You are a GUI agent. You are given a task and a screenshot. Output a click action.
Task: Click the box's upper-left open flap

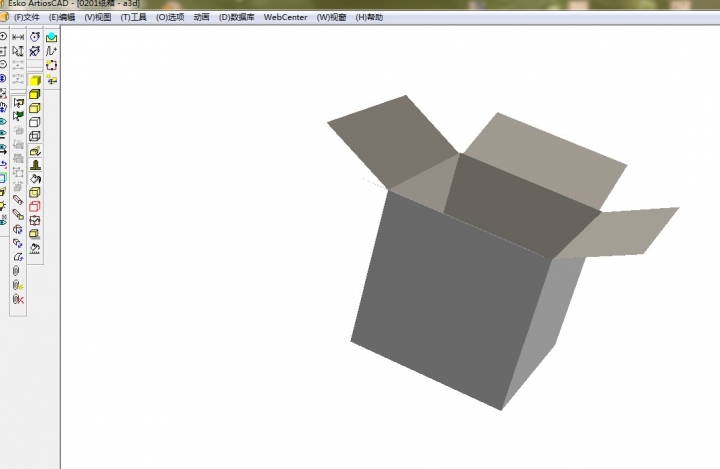click(390, 140)
